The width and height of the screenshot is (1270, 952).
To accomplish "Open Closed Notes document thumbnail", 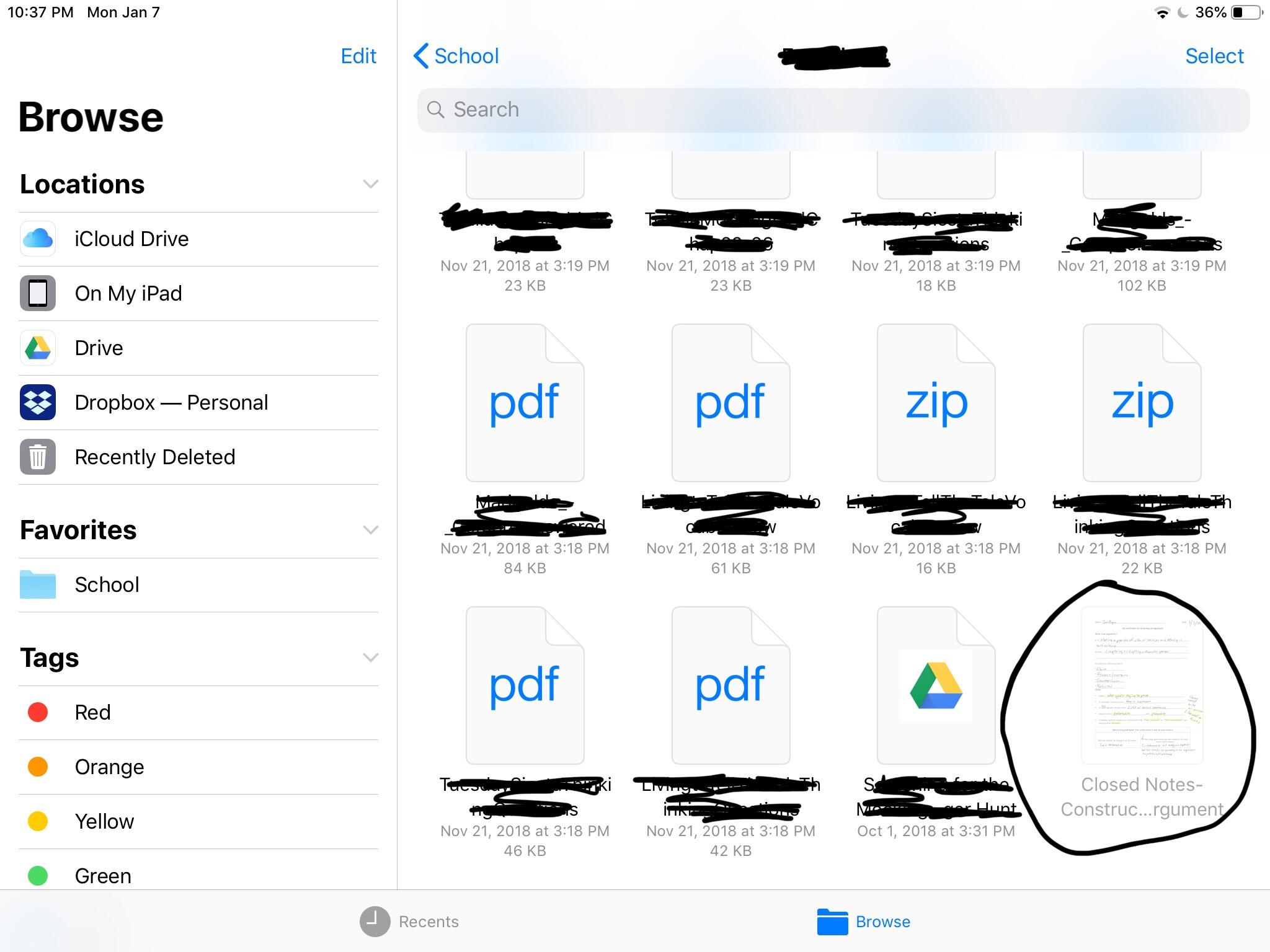I will point(1142,685).
